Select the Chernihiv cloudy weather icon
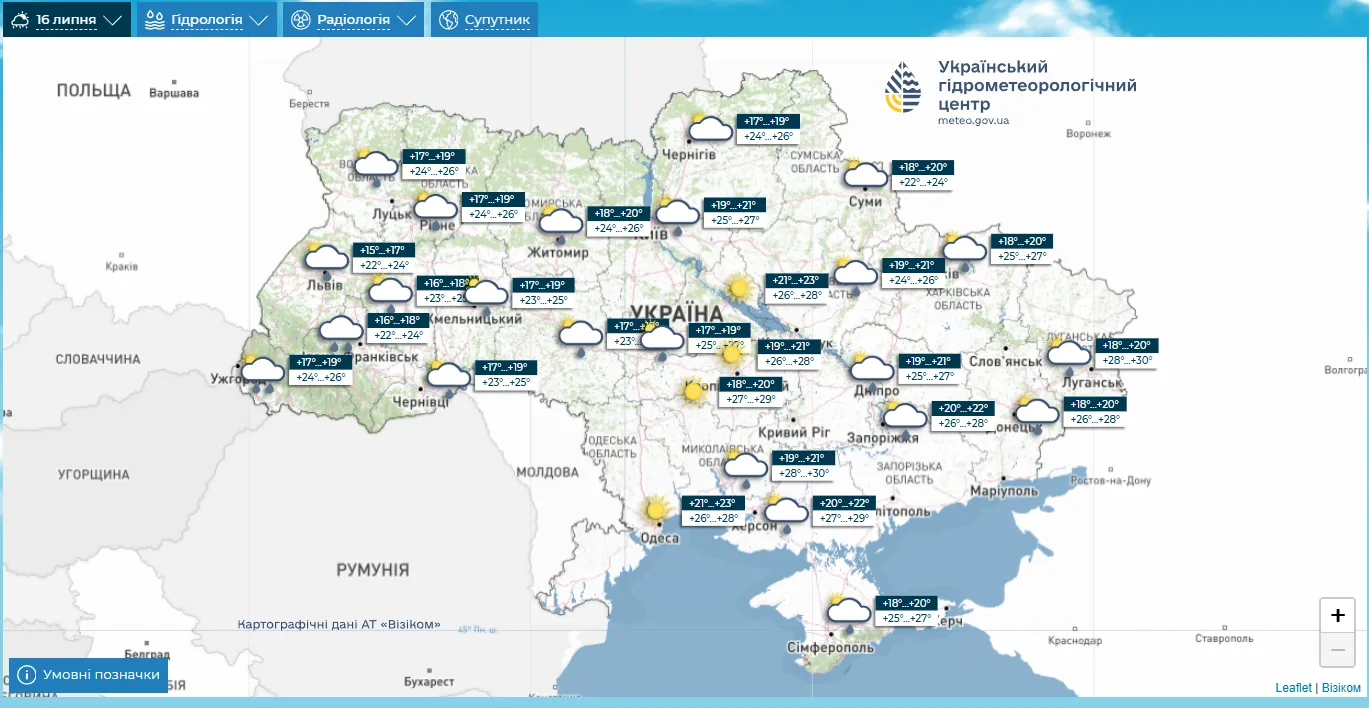Viewport: 1369px width, 708px height. click(711, 127)
